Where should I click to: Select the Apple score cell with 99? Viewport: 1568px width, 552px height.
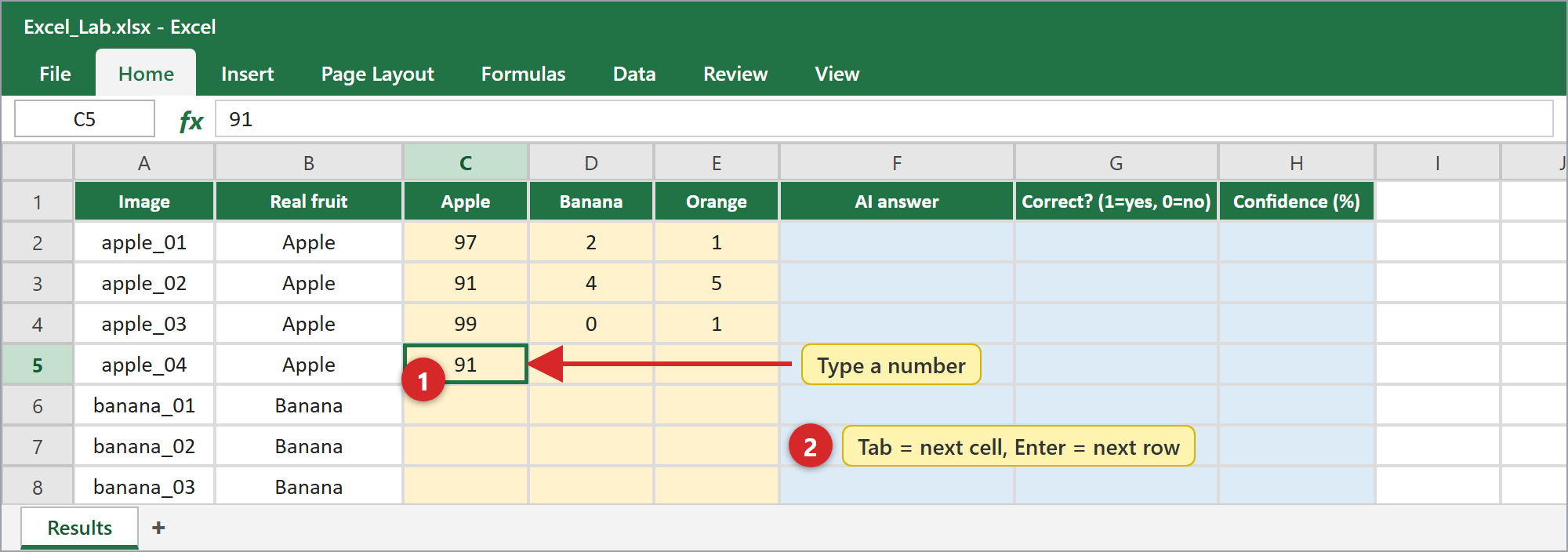pyautogui.click(x=466, y=324)
